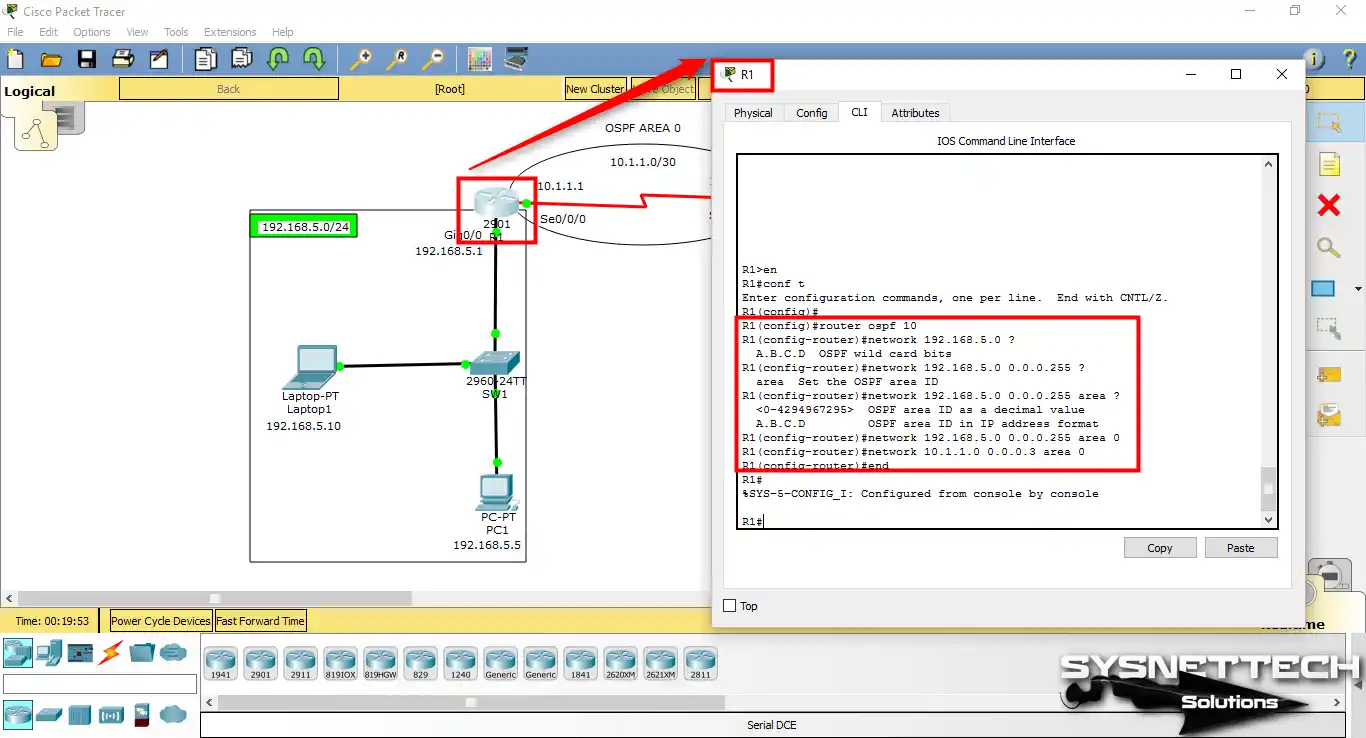Click the Back navigation button
This screenshot has height=738, width=1366.
(229, 89)
